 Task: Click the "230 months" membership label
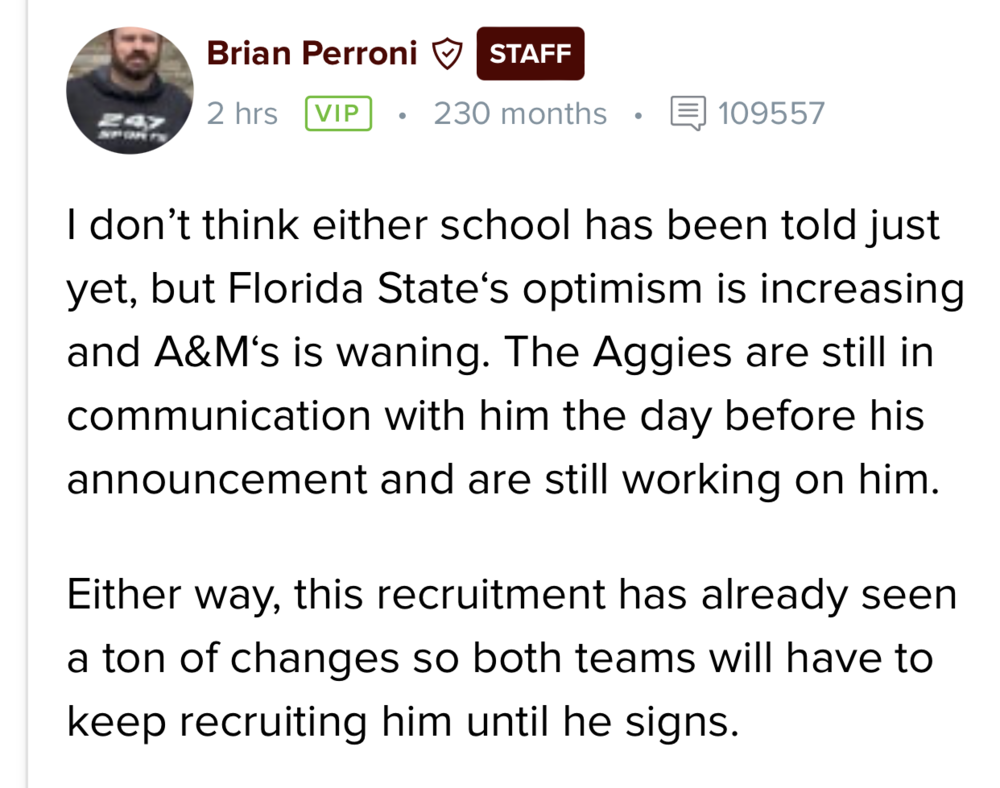[520, 113]
